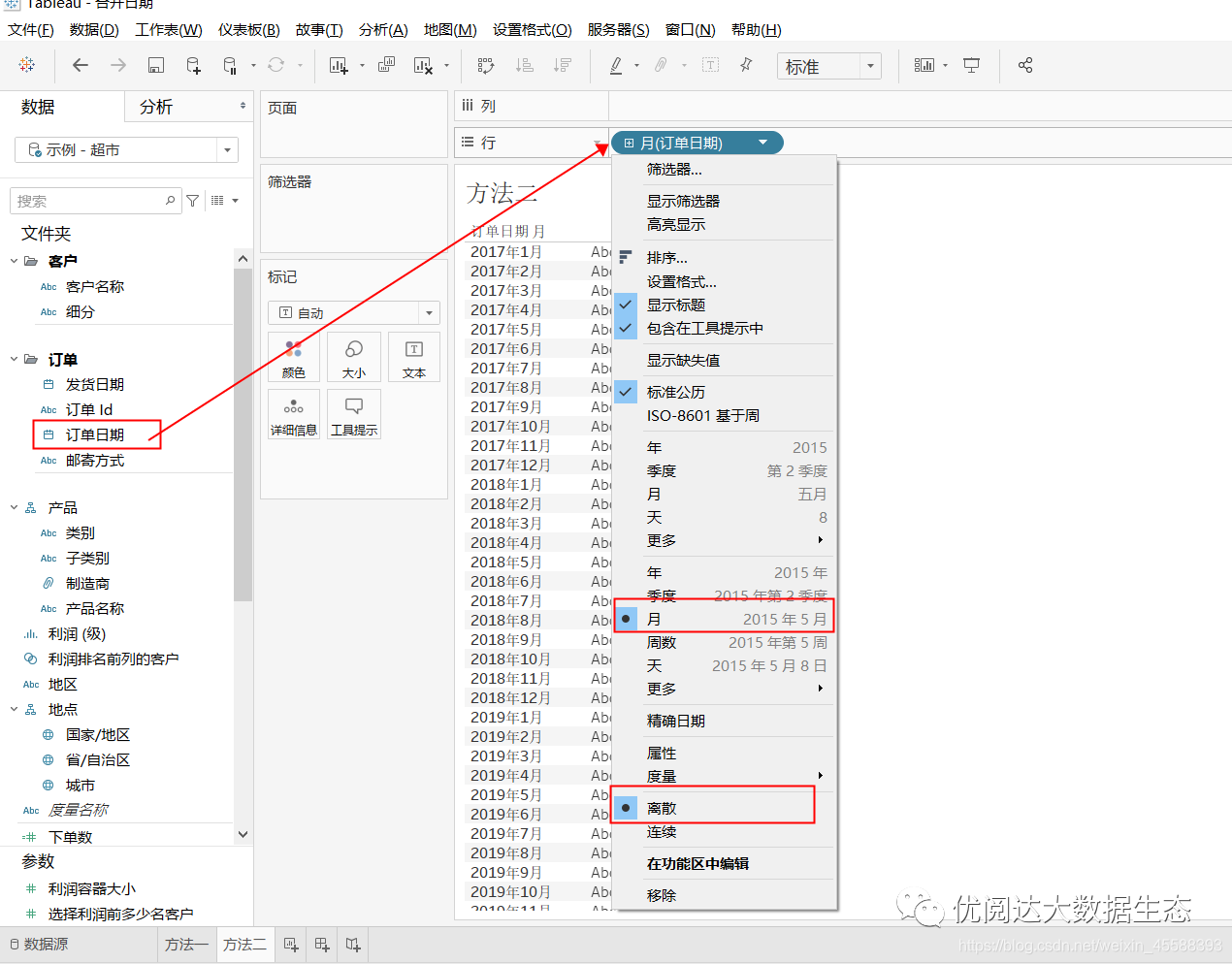Switch to the 方法一 sheet tab
The image size is (1232, 964).
pyautogui.click(x=186, y=944)
